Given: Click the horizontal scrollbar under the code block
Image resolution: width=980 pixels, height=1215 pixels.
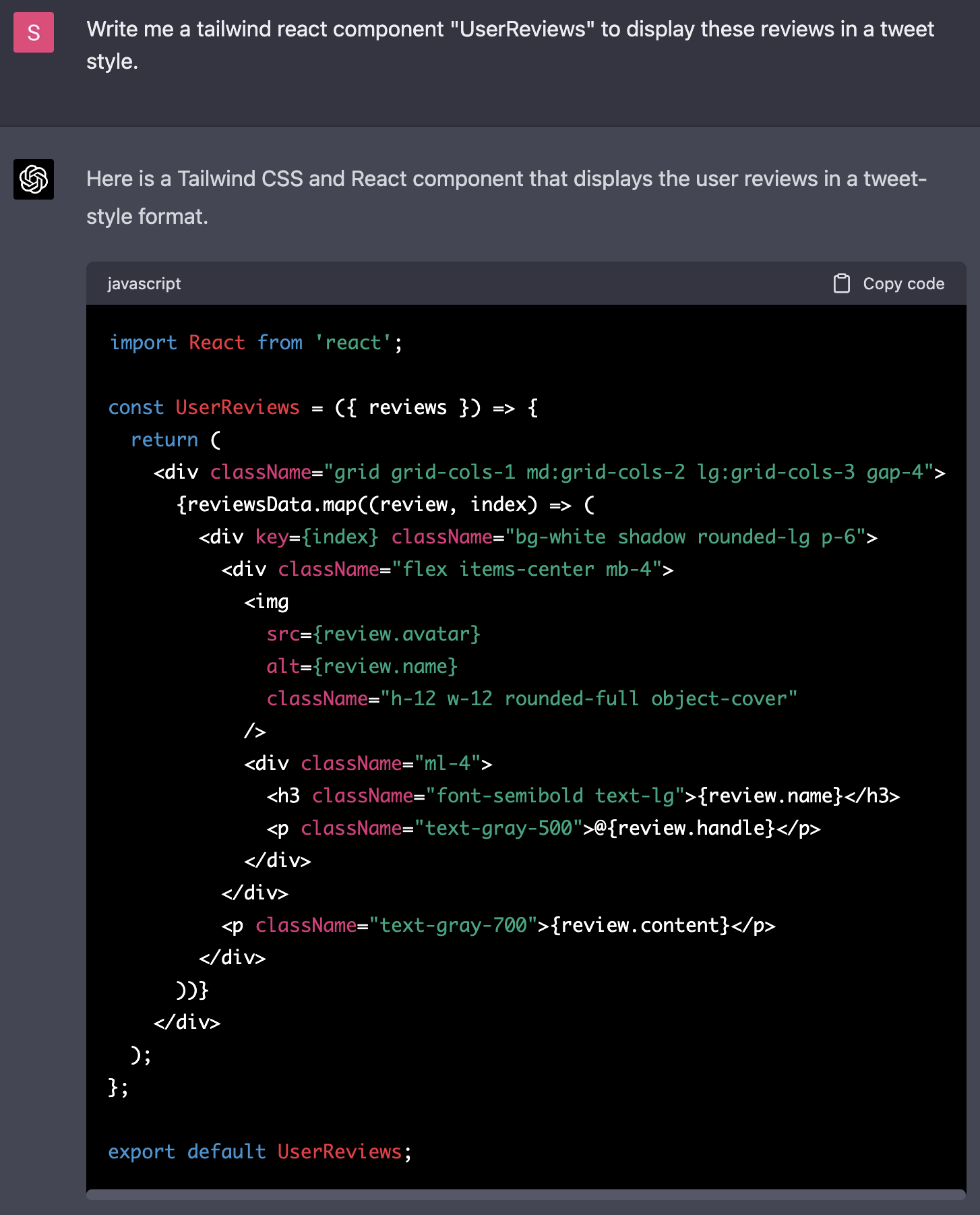Looking at the screenshot, I should [x=526, y=1195].
